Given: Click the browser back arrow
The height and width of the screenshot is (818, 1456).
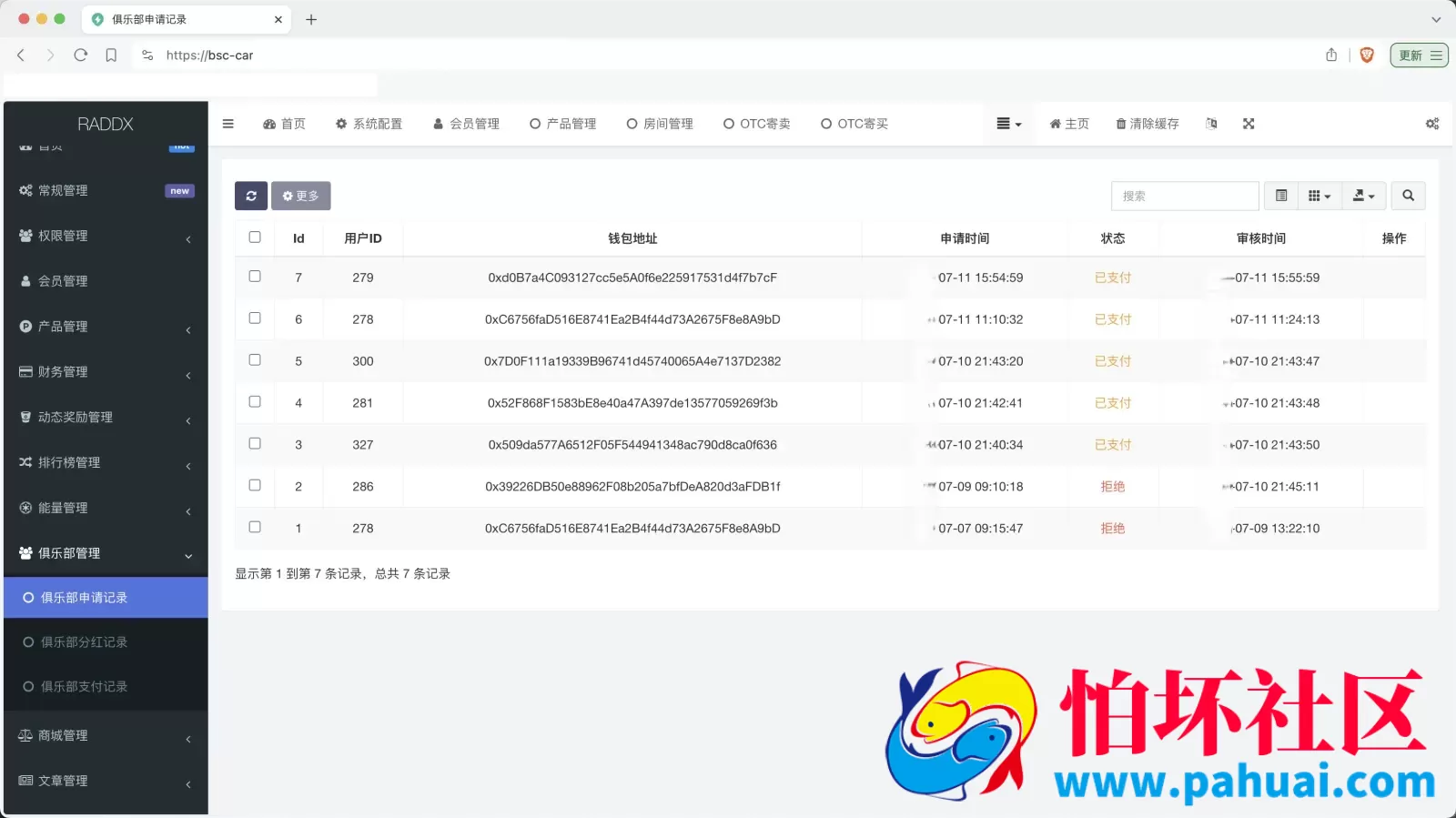Looking at the screenshot, I should [21, 56].
